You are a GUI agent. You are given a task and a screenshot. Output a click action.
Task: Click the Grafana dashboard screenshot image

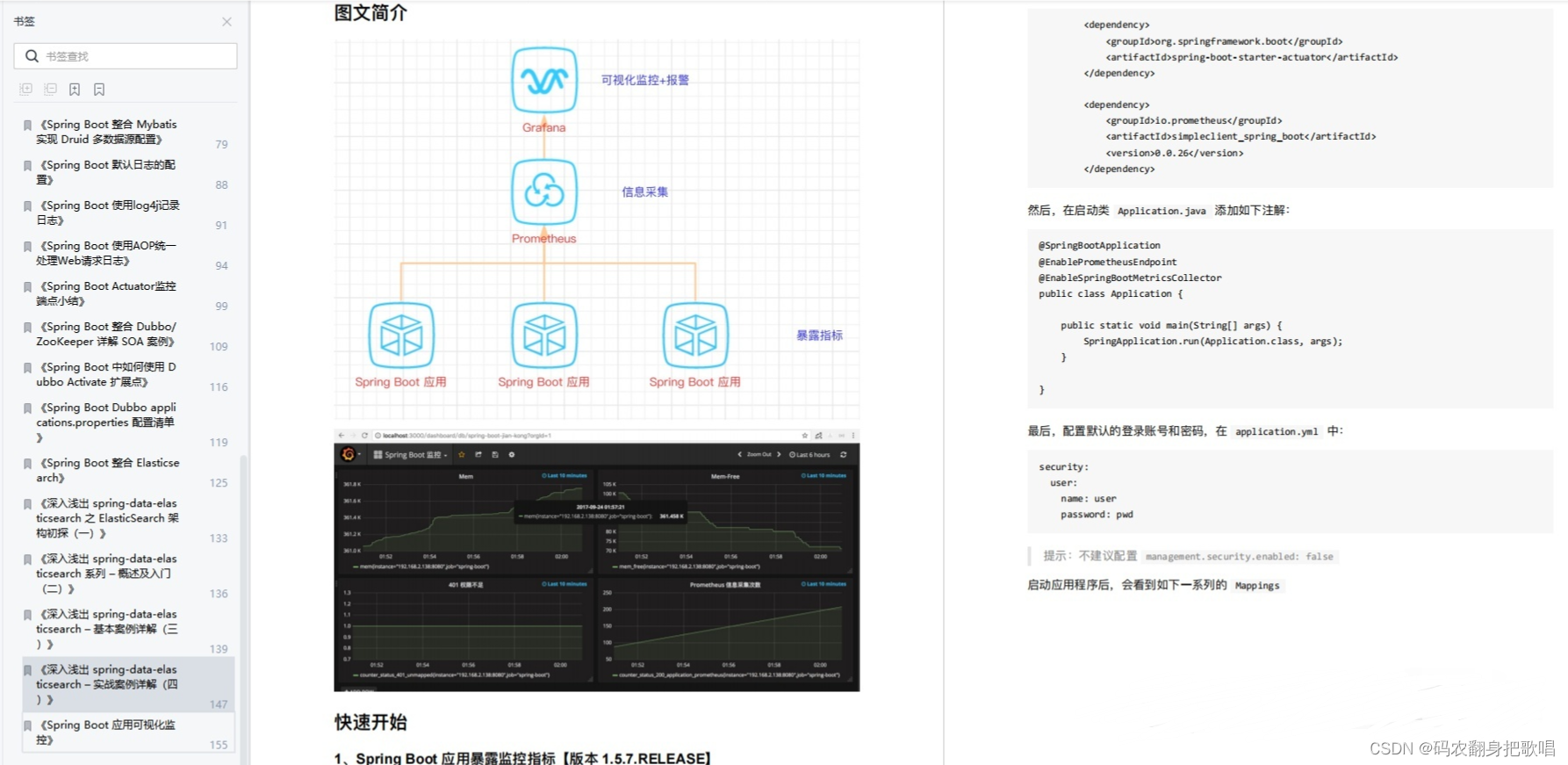tap(597, 560)
